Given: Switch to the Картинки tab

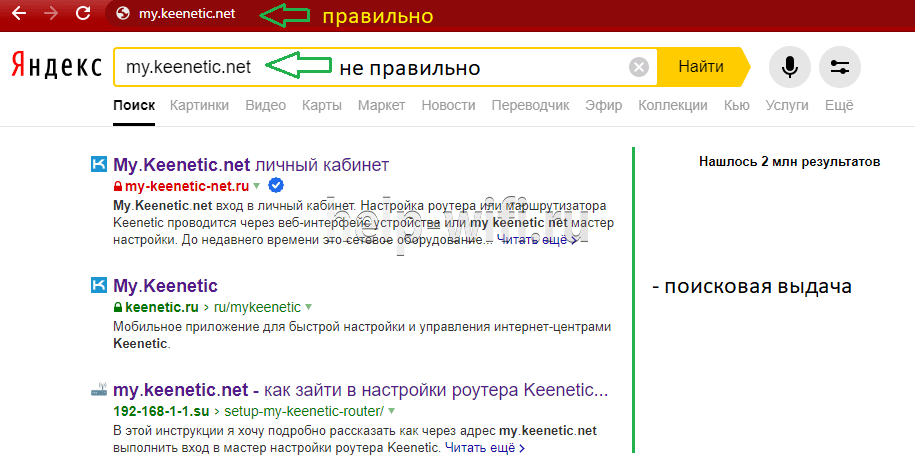Looking at the screenshot, I should click(199, 105).
